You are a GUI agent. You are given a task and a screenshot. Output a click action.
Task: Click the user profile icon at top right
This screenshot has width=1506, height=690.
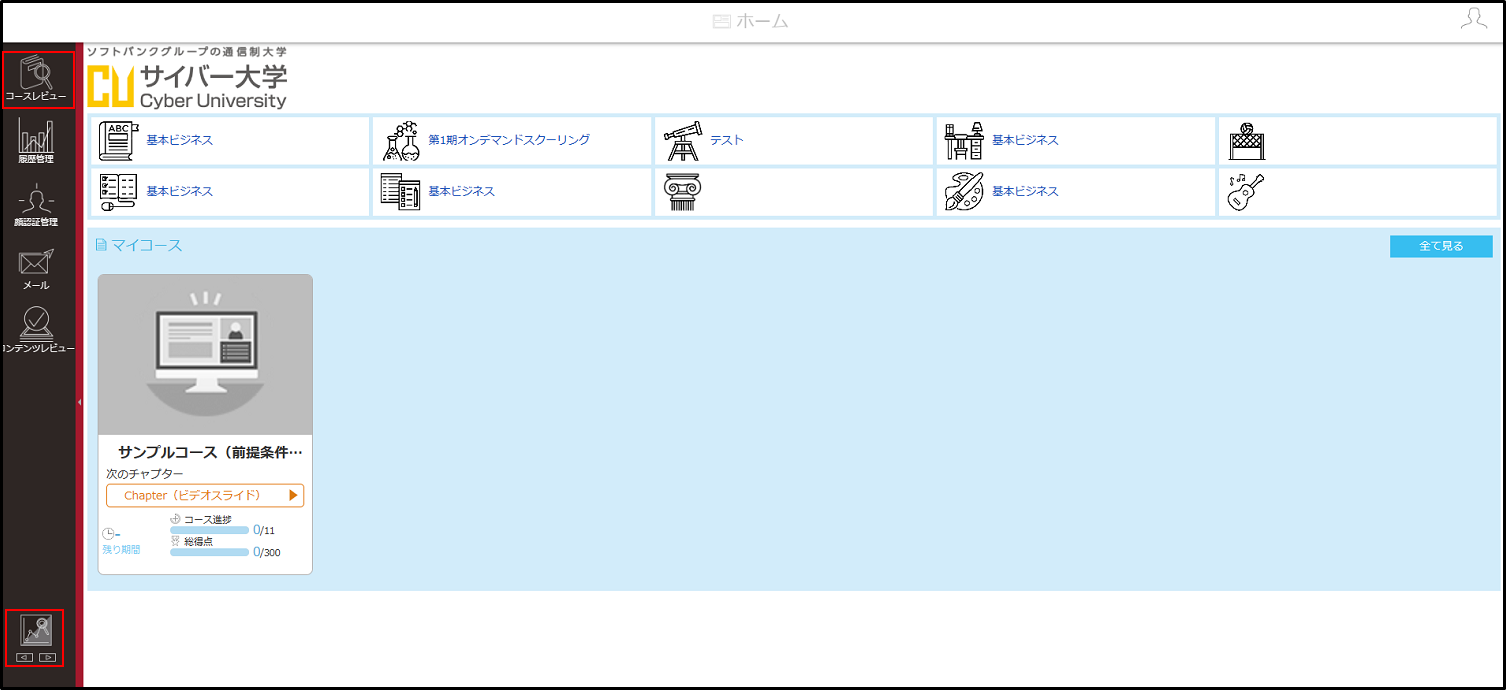click(x=1474, y=20)
